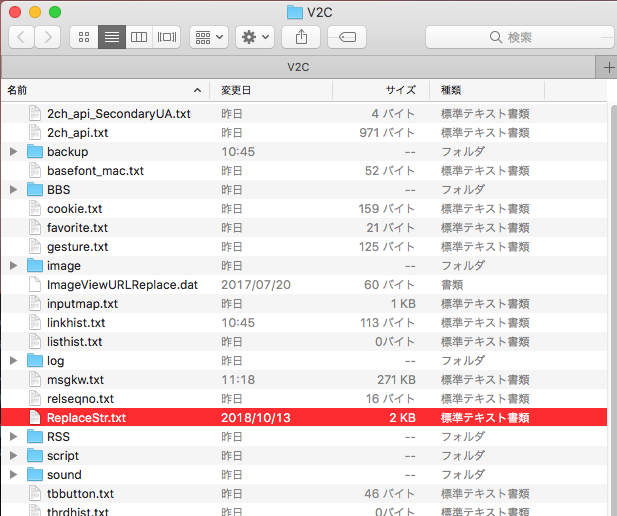Select the thrdhist.txt file name
Viewport: 617px width, 516px height.
point(78,511)
